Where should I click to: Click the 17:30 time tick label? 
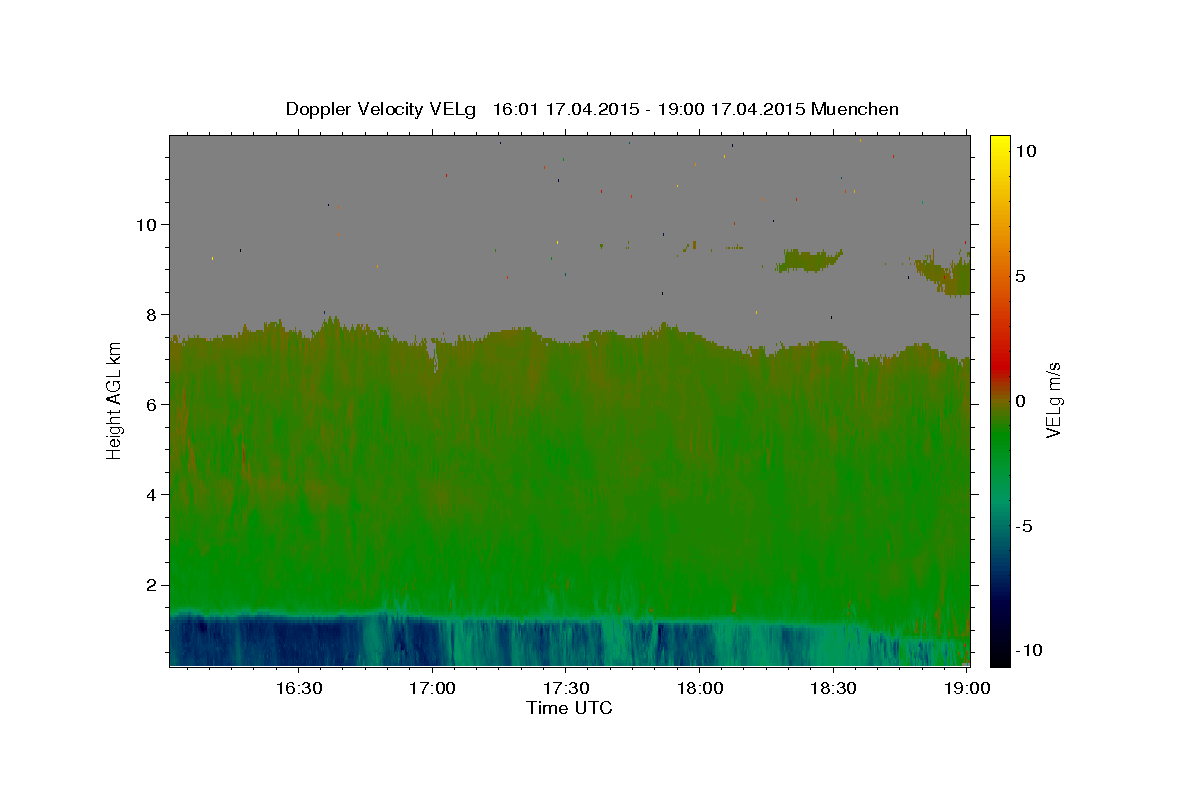pos(566,688)
